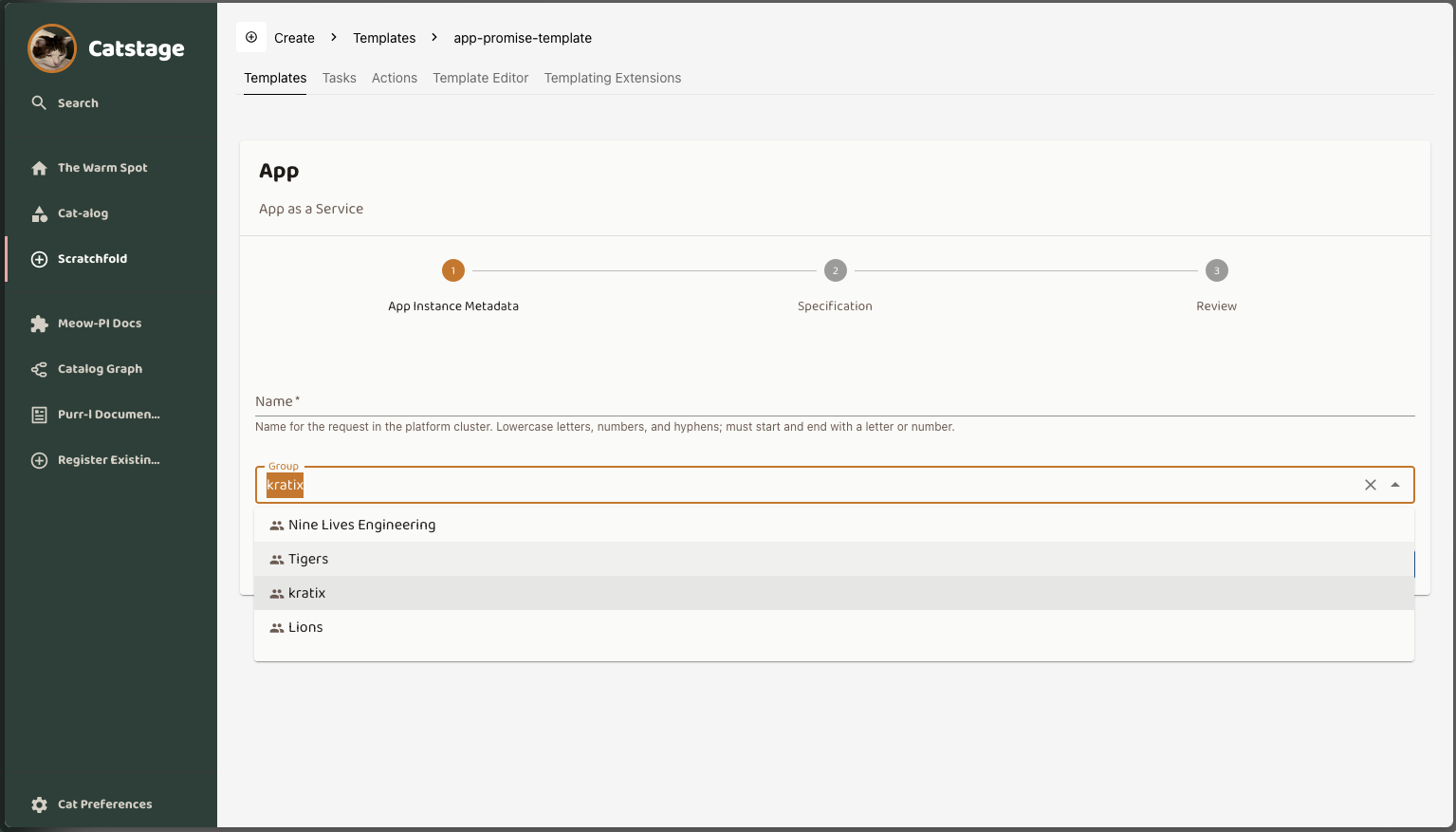Image resolution: width=1456 pixels, height=832 pixels.
Task: Click the Catalog Graph share icon
Action: [39, 369]
